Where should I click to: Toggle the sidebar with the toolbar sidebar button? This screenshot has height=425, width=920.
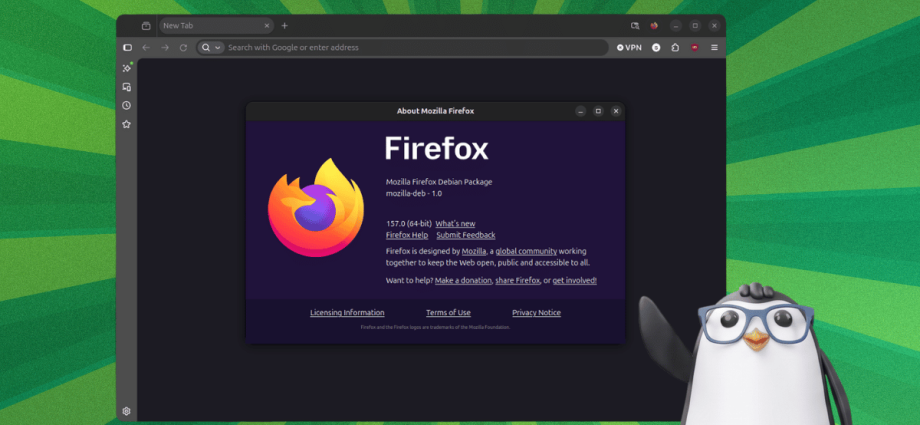pyautogui.click(x=127, y=48)
